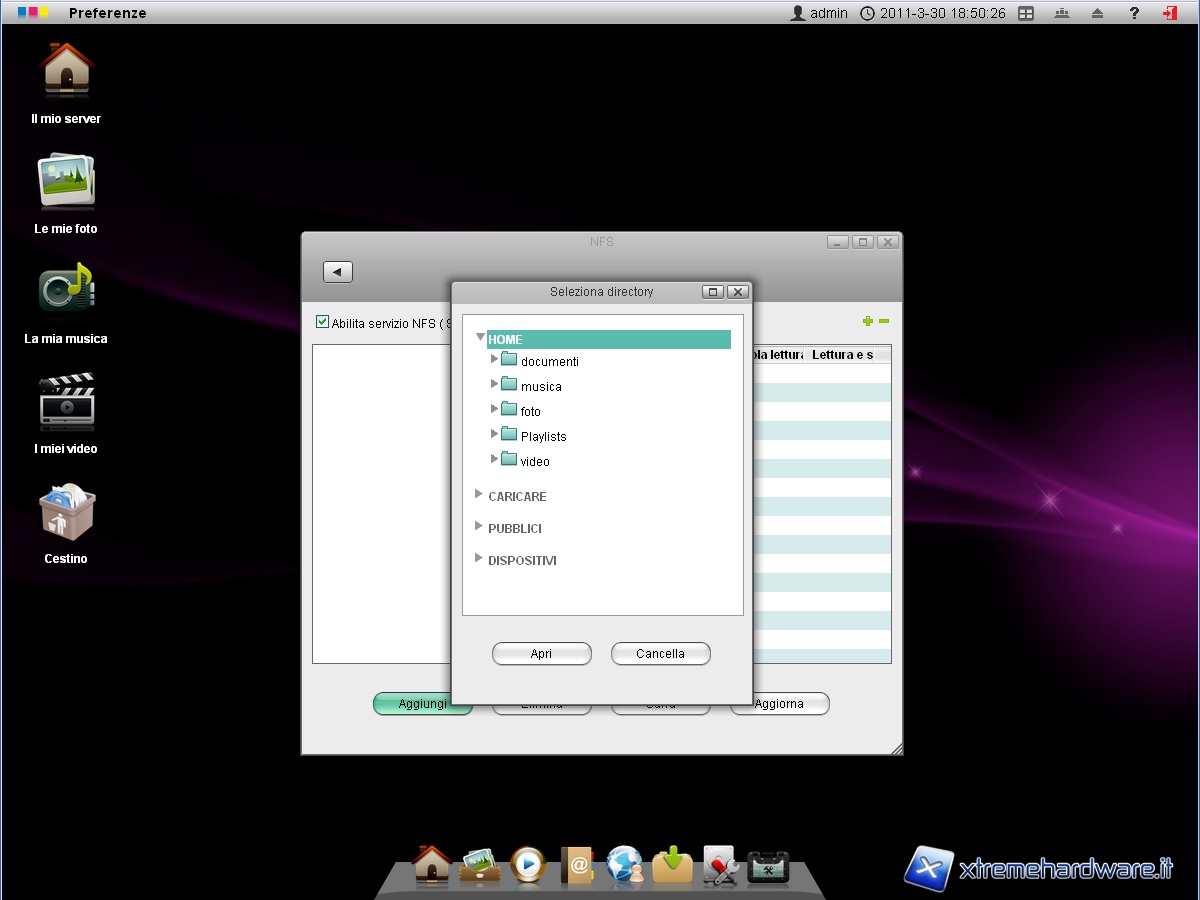Click the eject icon in top bar

click(x=1097, y=13)
